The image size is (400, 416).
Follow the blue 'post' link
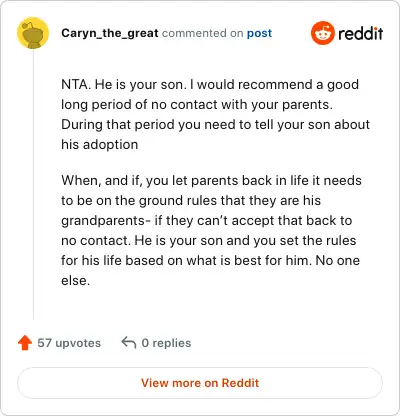[259, 33]
